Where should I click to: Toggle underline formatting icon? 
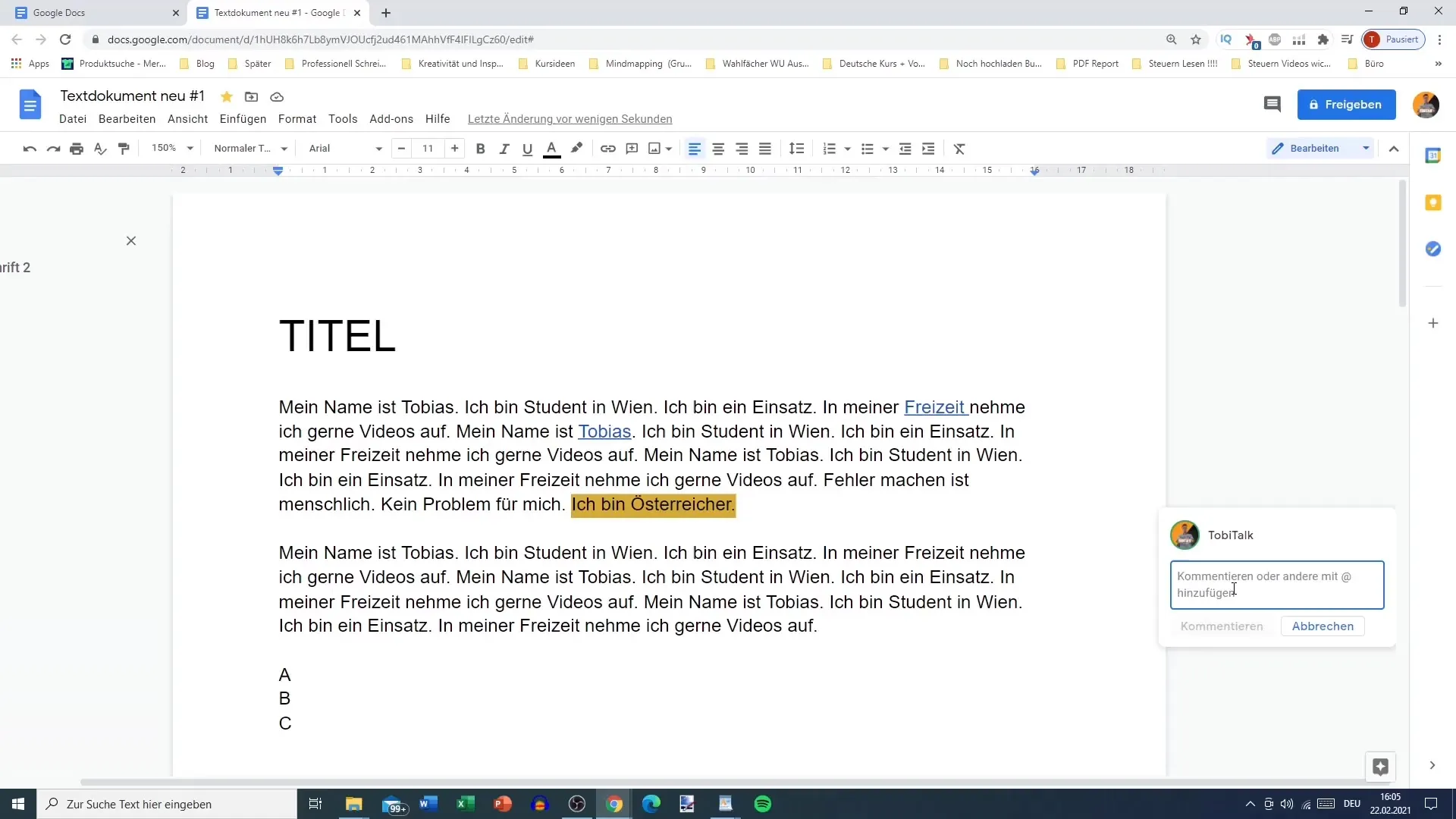coord(527,148)
